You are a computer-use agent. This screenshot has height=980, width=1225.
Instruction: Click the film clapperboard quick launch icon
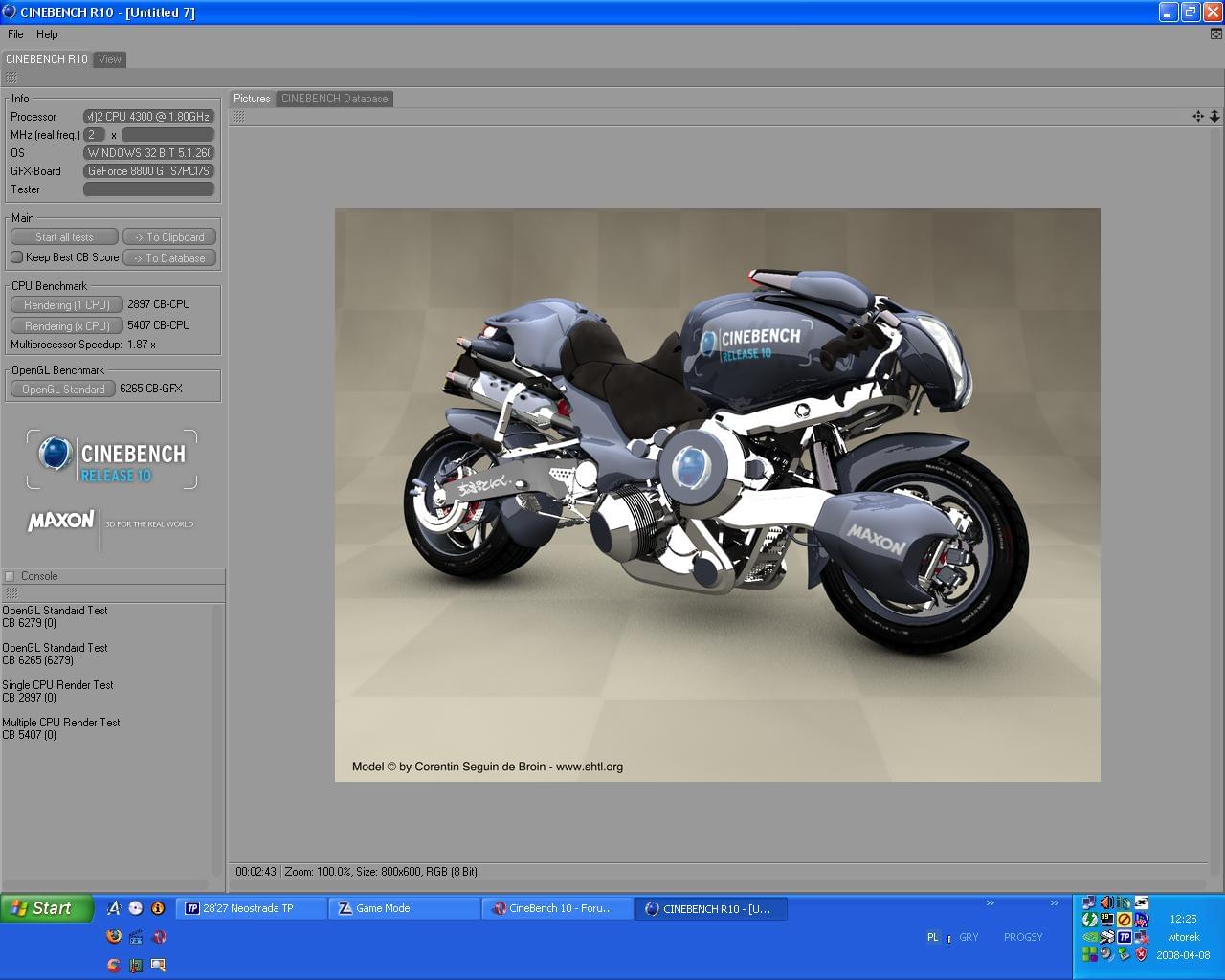tap(135, 937)
